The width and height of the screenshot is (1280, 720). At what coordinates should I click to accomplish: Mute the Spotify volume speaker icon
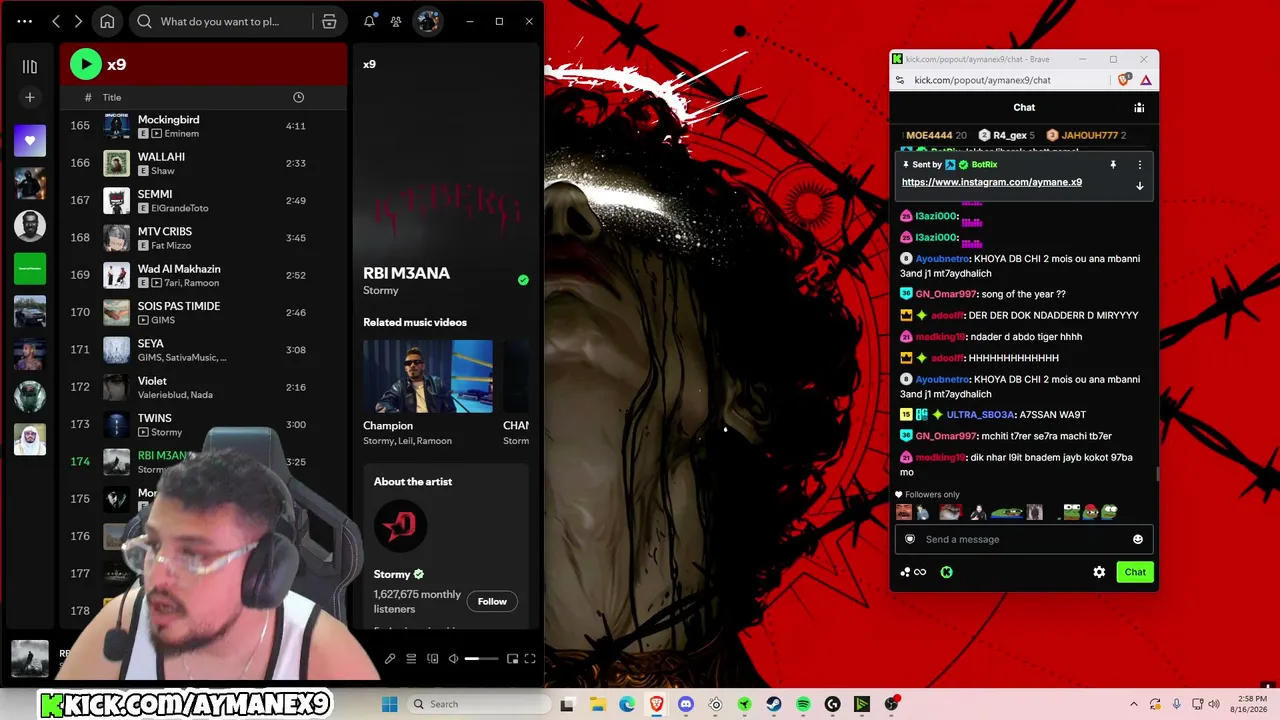tap(454, 659)
